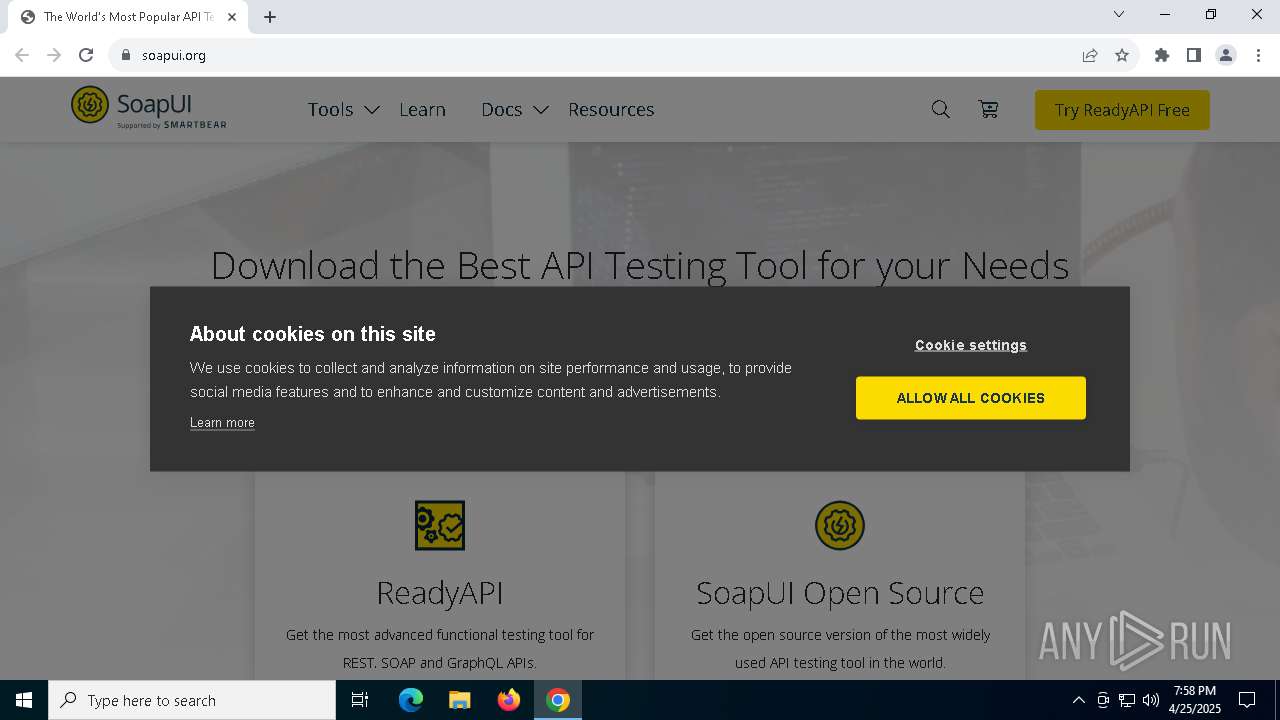
Task: Open the Chrome extensions puzzle icon
Action: (x=1161, y=55)
